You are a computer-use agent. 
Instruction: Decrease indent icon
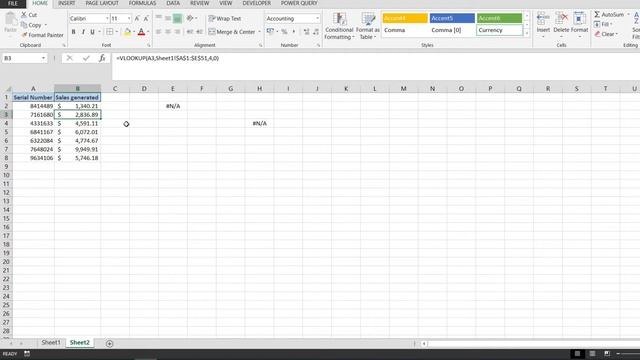(x=190, y=32)
